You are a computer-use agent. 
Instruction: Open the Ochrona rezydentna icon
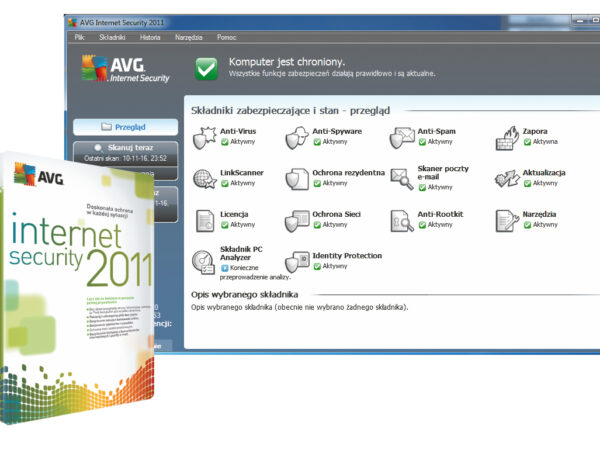[297, 178]
